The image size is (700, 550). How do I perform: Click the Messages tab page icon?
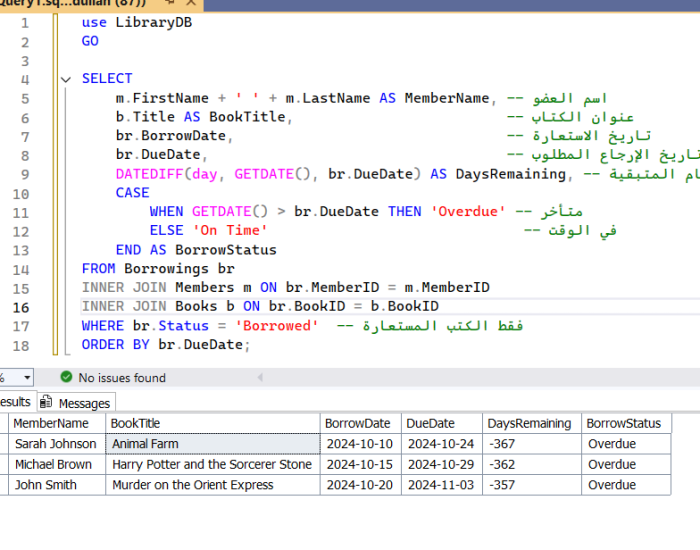(47, 403)
